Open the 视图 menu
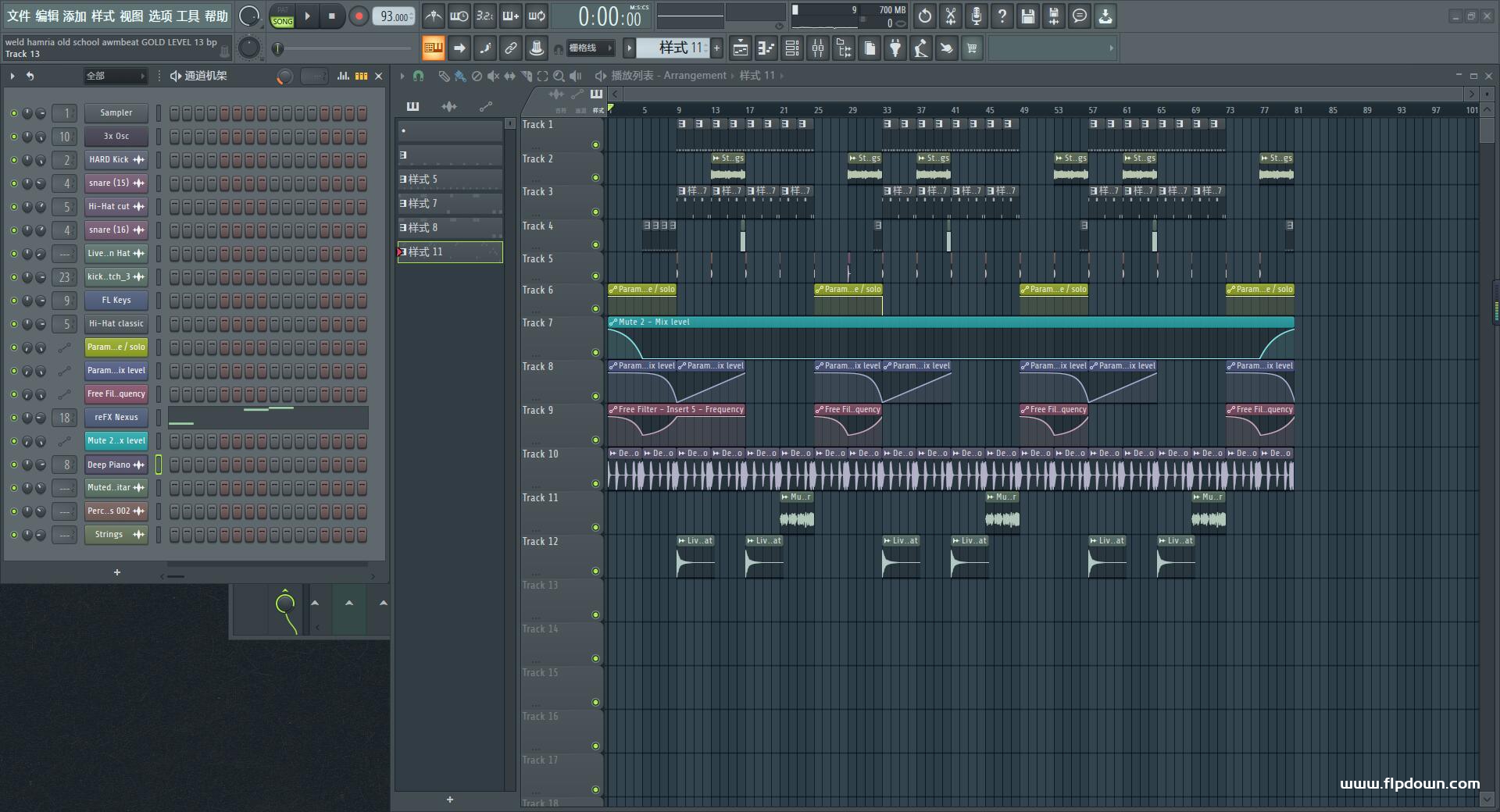 point(131,16)
